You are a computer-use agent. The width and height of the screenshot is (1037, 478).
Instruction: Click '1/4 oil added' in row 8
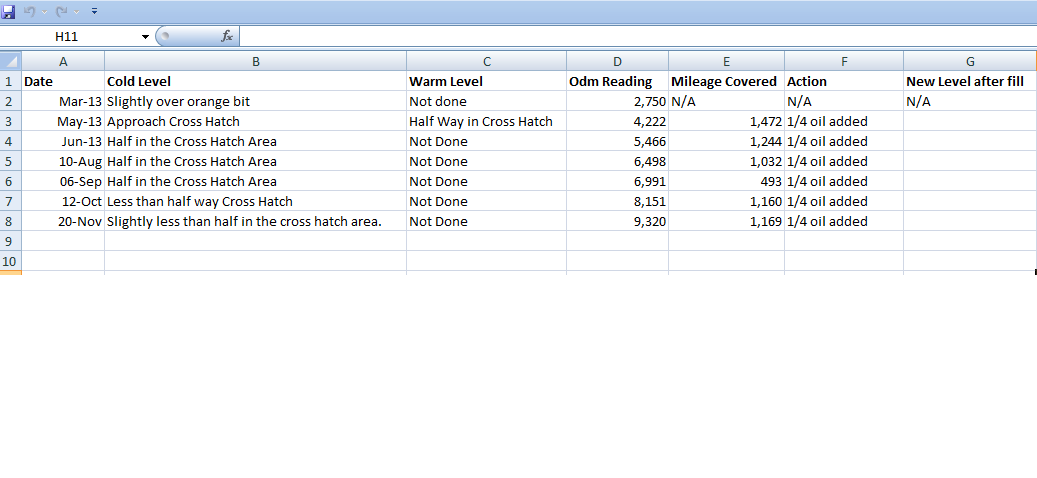(845, 221)
